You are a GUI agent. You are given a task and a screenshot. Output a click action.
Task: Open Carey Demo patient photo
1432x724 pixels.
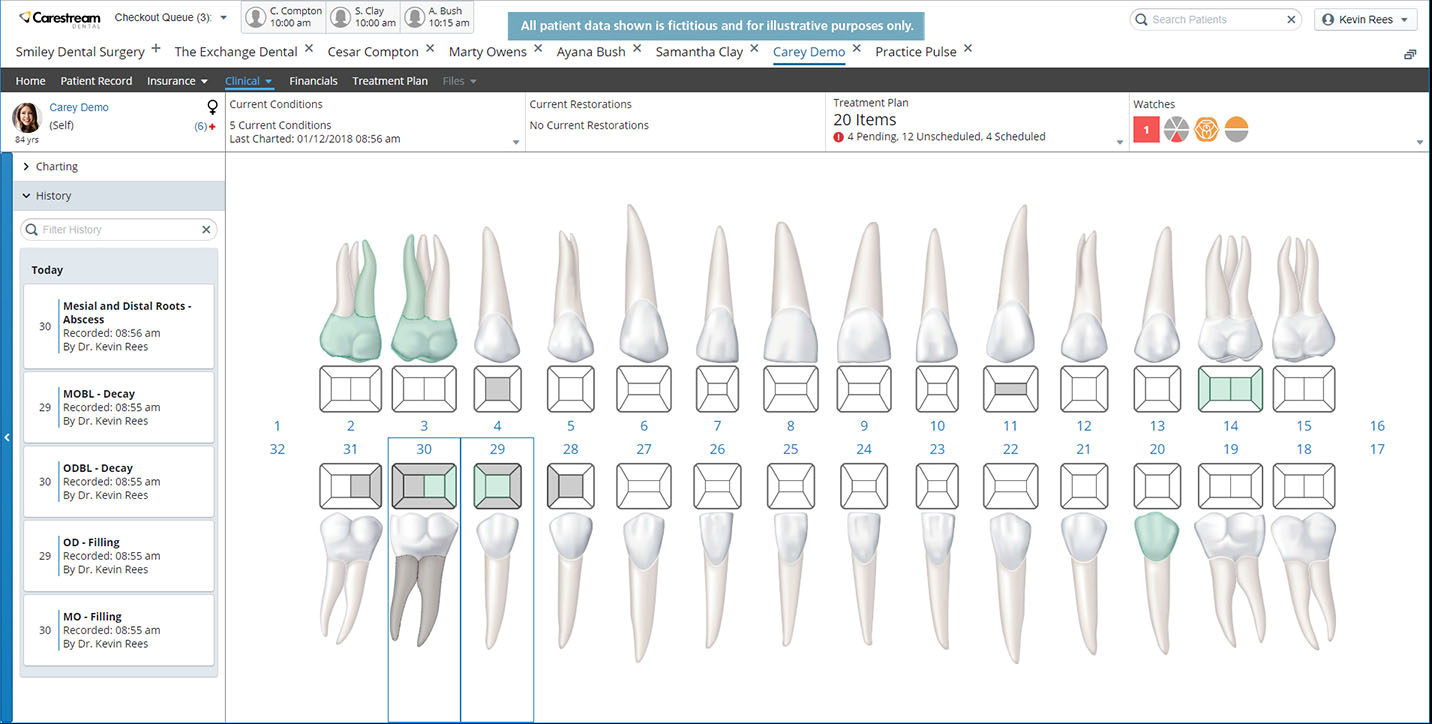tap(26, 117)
